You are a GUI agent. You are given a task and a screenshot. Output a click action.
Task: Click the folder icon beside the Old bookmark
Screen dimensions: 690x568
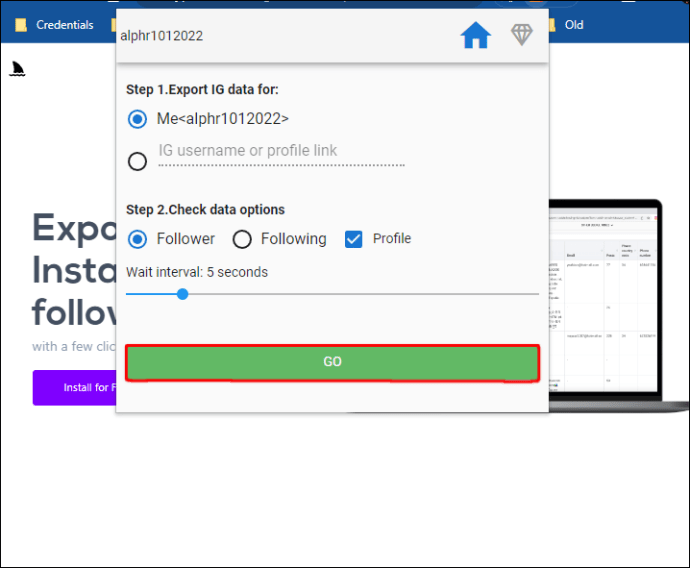coord(552,25)
